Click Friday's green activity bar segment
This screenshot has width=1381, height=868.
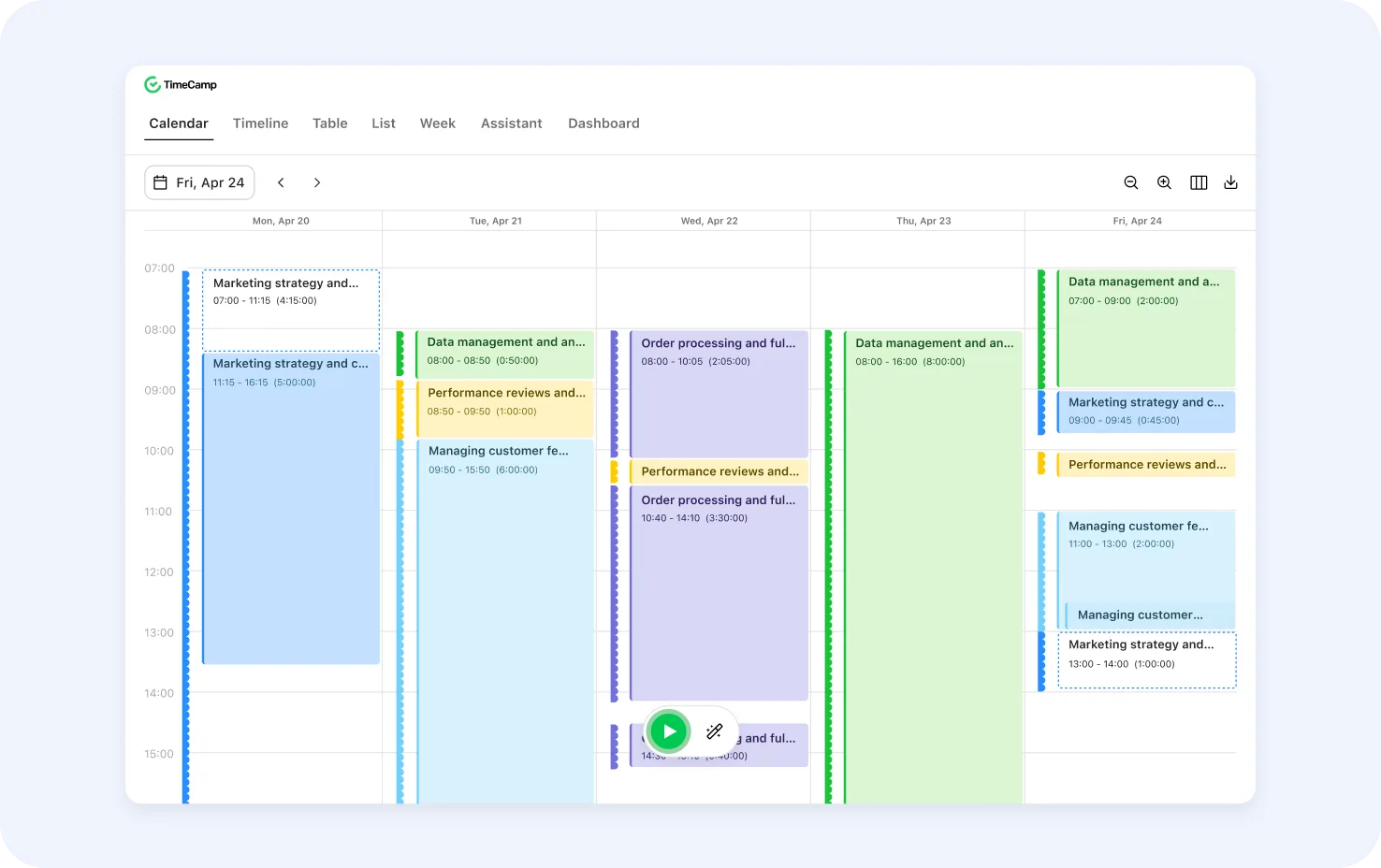pyautogui.click(x=1041, y=328)
